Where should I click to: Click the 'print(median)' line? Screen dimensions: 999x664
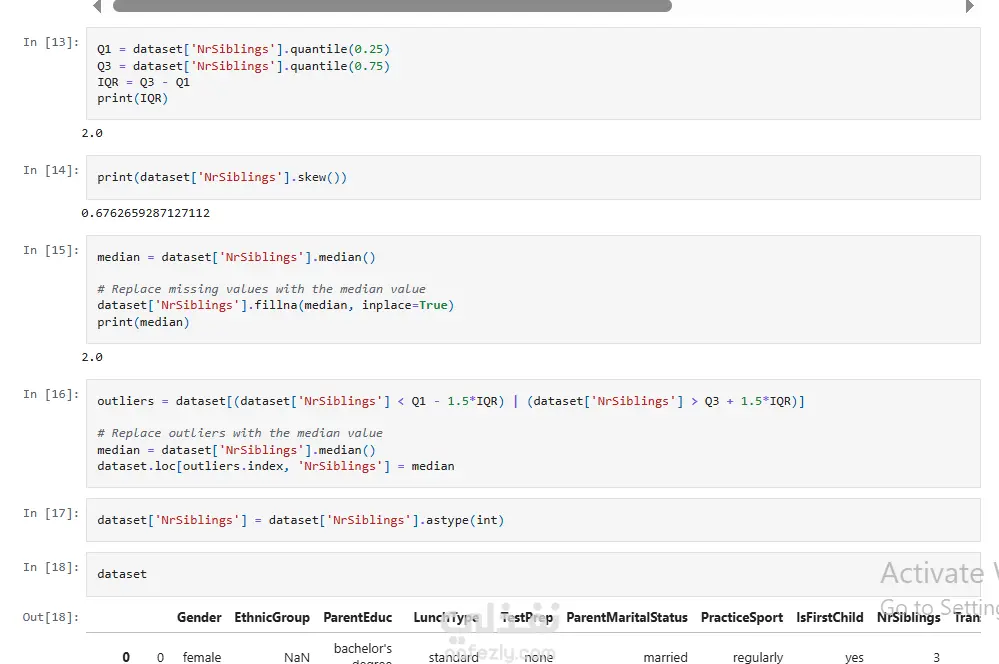tap(143, 322)
